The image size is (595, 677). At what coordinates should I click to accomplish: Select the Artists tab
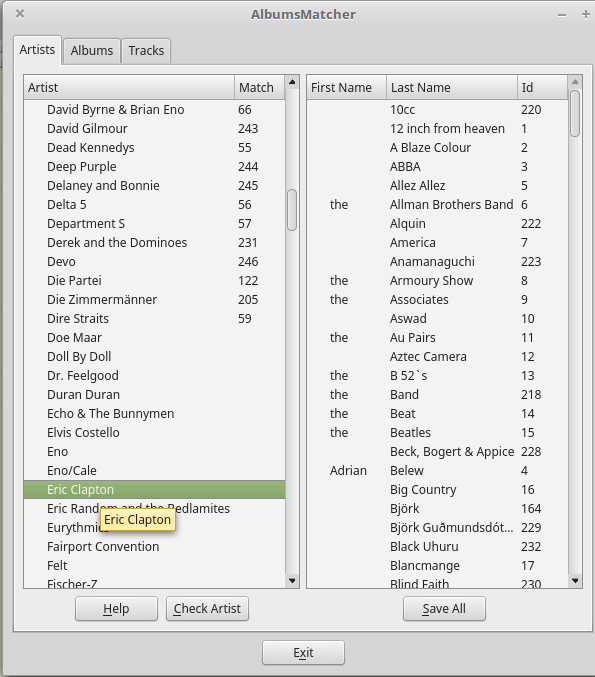(37, 50)
